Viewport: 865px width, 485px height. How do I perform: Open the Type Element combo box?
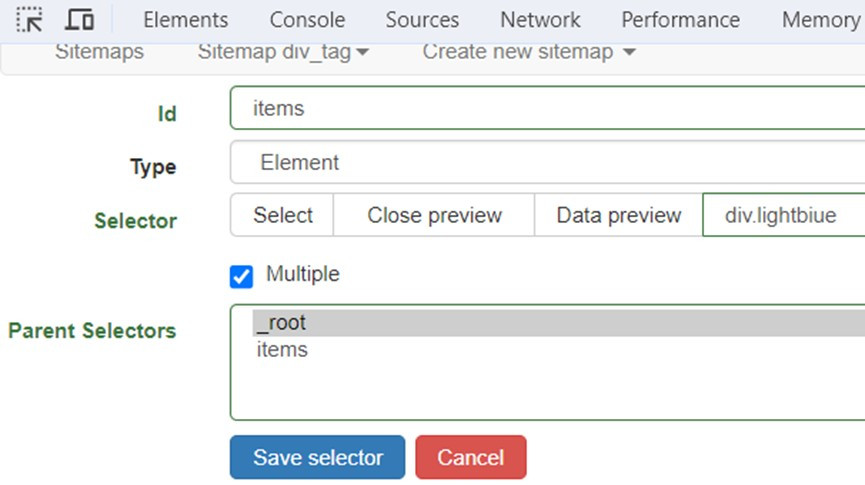[546, 162]
